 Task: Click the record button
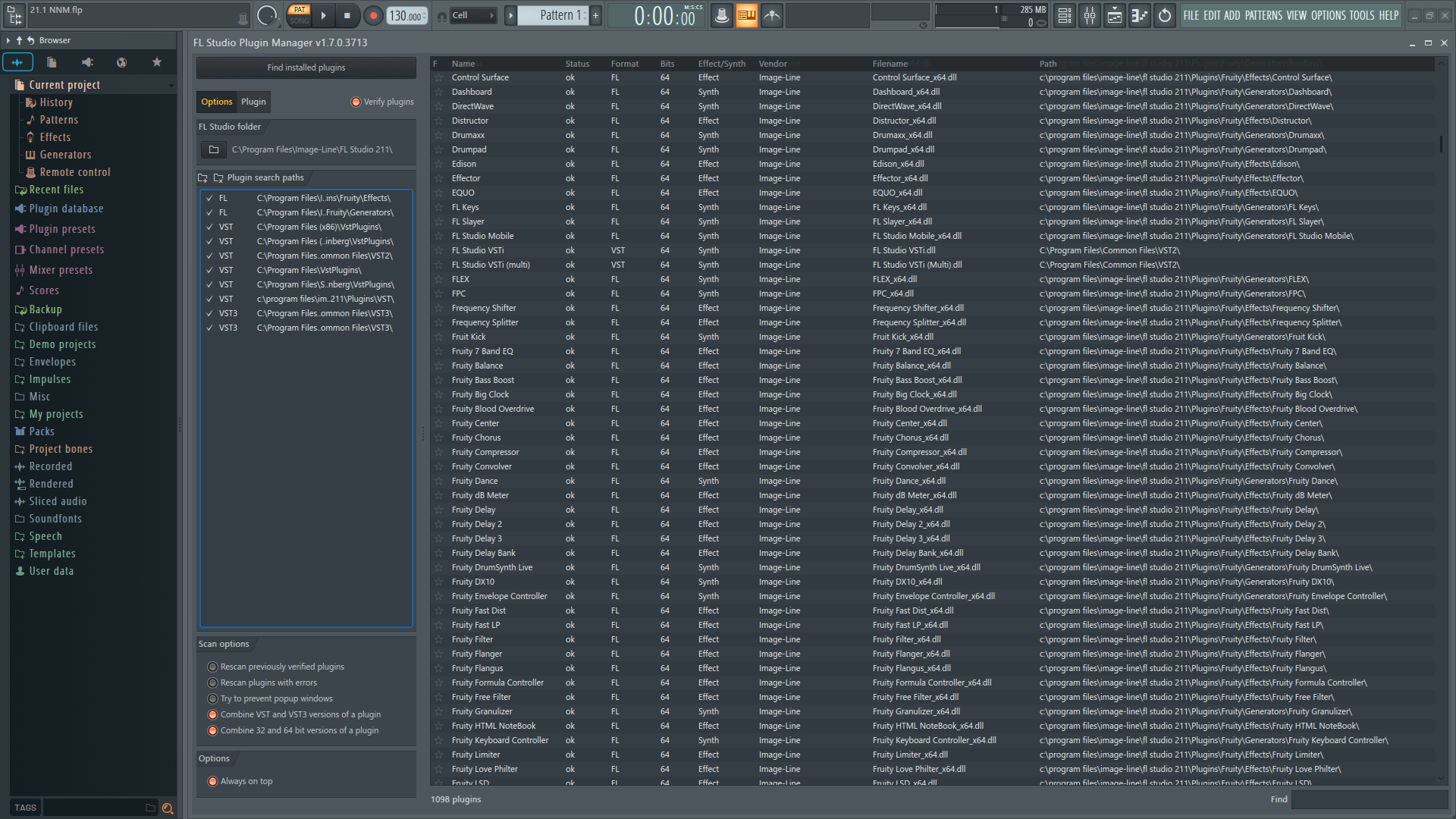pos(373,15)
